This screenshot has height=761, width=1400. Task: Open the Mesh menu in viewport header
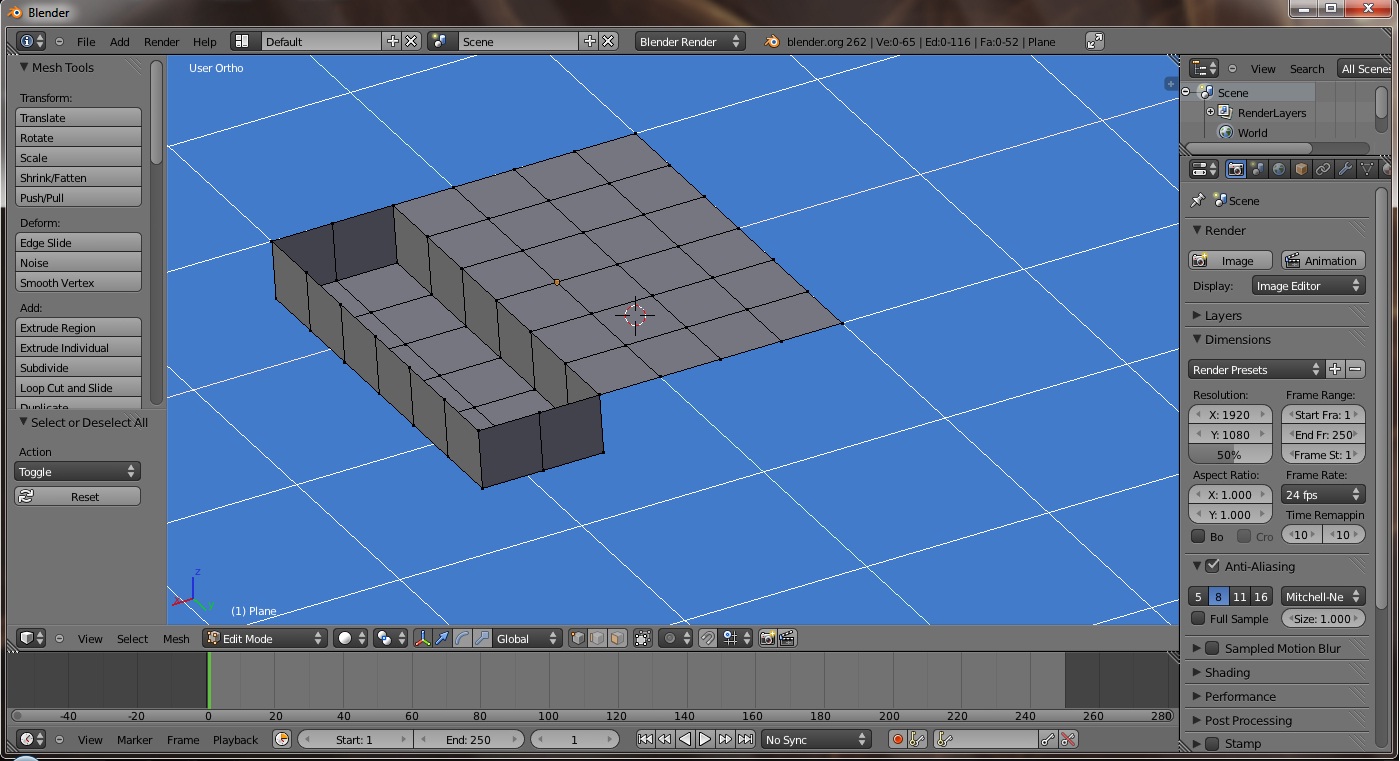176,639
